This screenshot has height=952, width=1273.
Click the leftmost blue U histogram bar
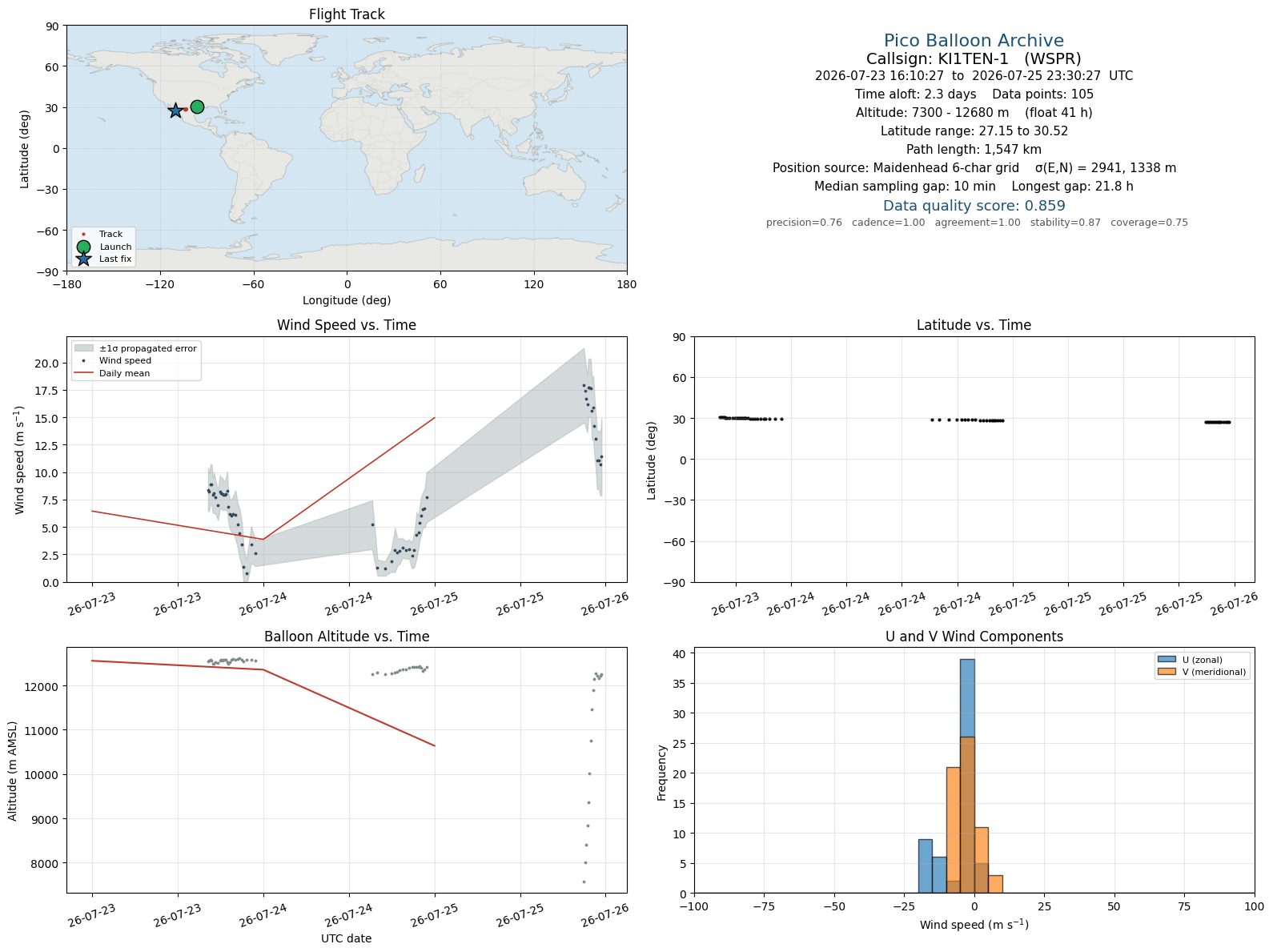click(x=926, y=866)
